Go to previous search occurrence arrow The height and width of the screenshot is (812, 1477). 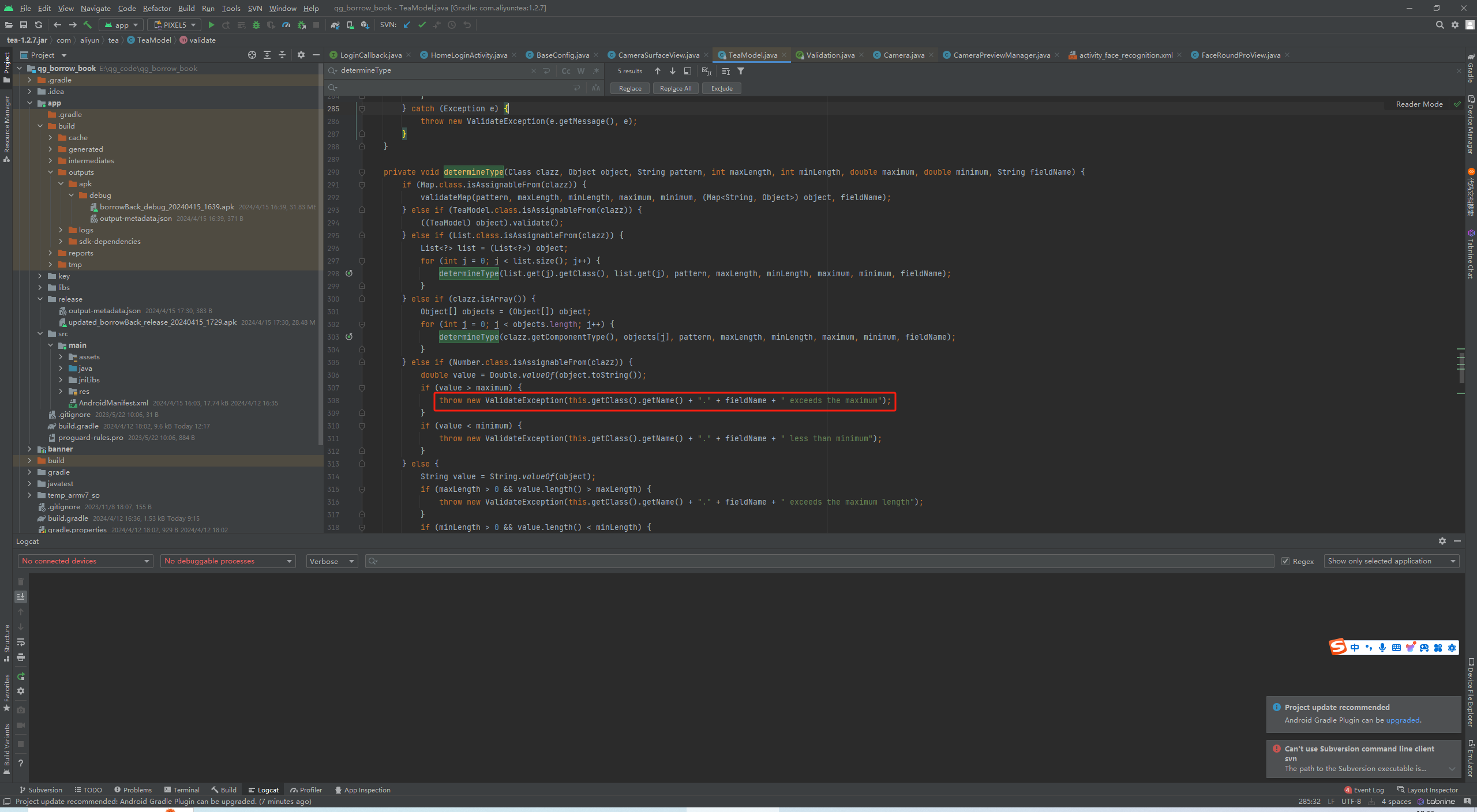pyautogui.click(x=658, y=71)
